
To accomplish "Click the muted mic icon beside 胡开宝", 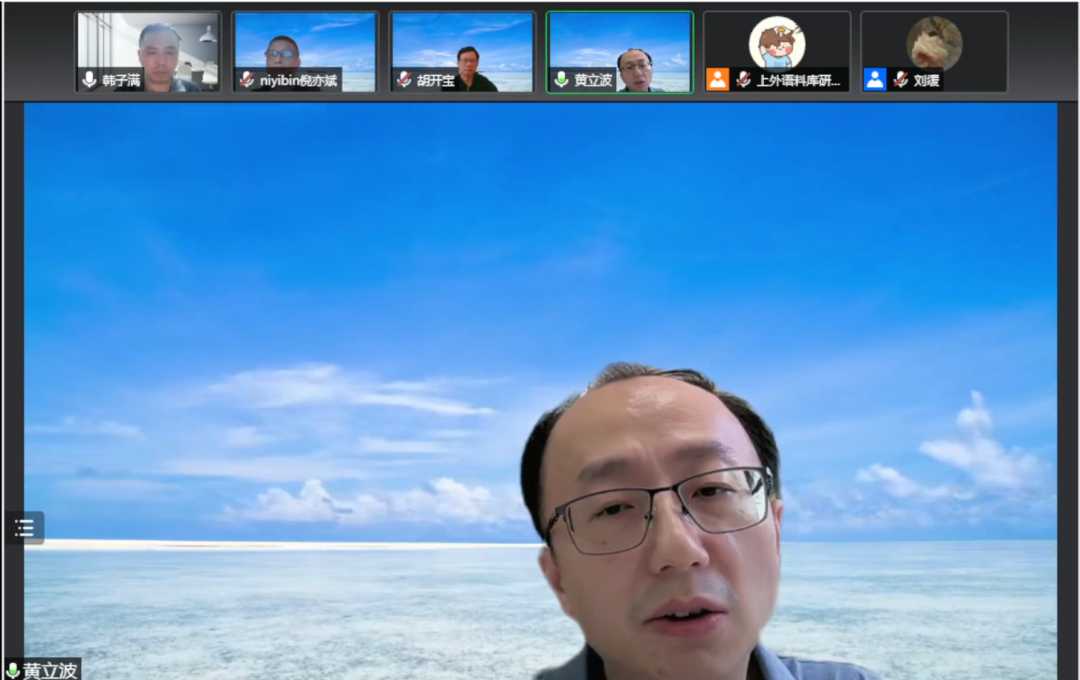I will pos(403,80).
